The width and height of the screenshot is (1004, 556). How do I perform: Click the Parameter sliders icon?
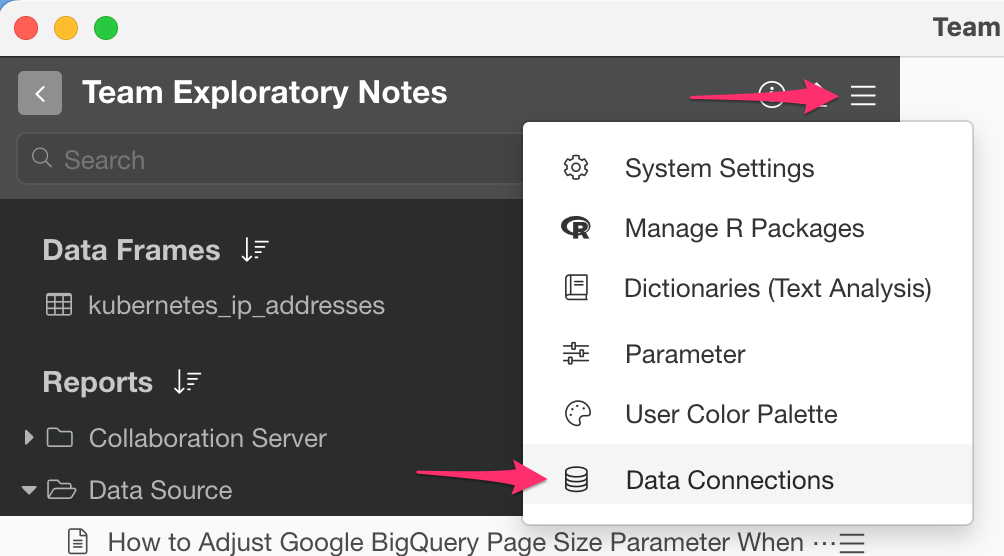point(576,354)
